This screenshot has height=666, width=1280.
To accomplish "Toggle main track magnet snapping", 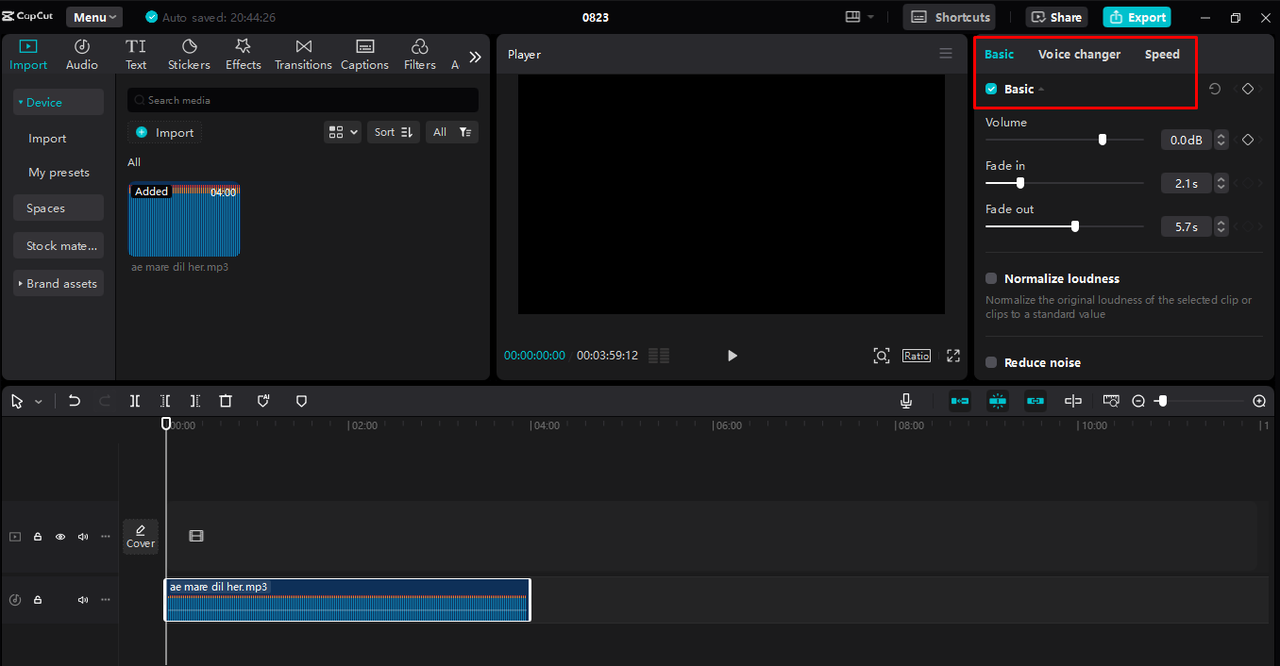I will point(960,401).
